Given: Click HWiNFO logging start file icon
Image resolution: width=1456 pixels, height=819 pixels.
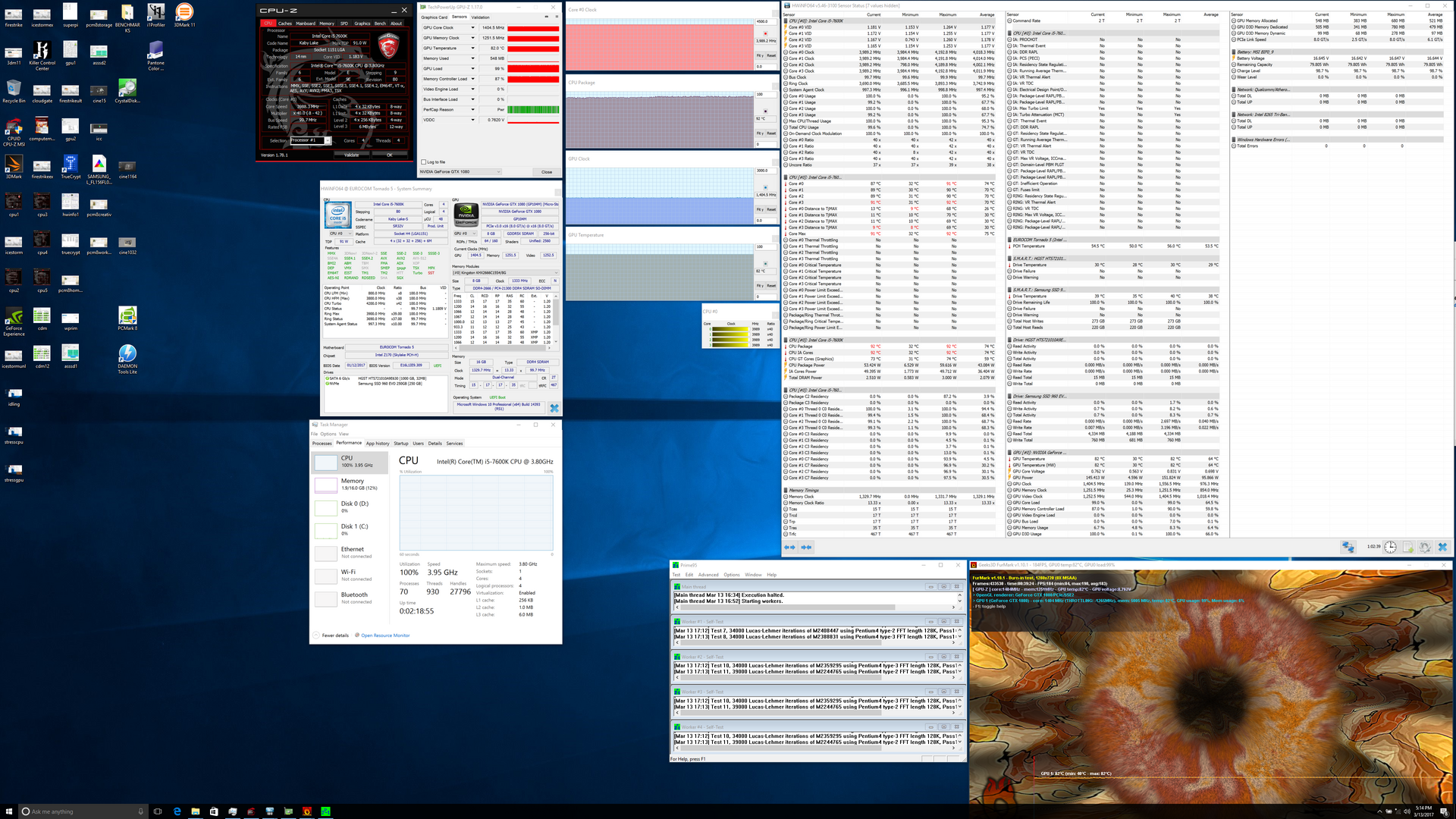Looking at the screenshot, I should tap(1407, 548).
